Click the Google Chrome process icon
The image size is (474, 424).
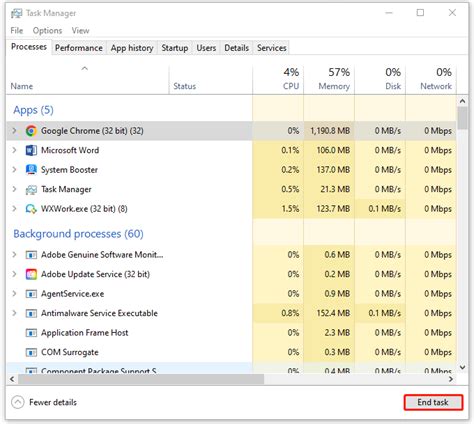[x=31, y=131]
